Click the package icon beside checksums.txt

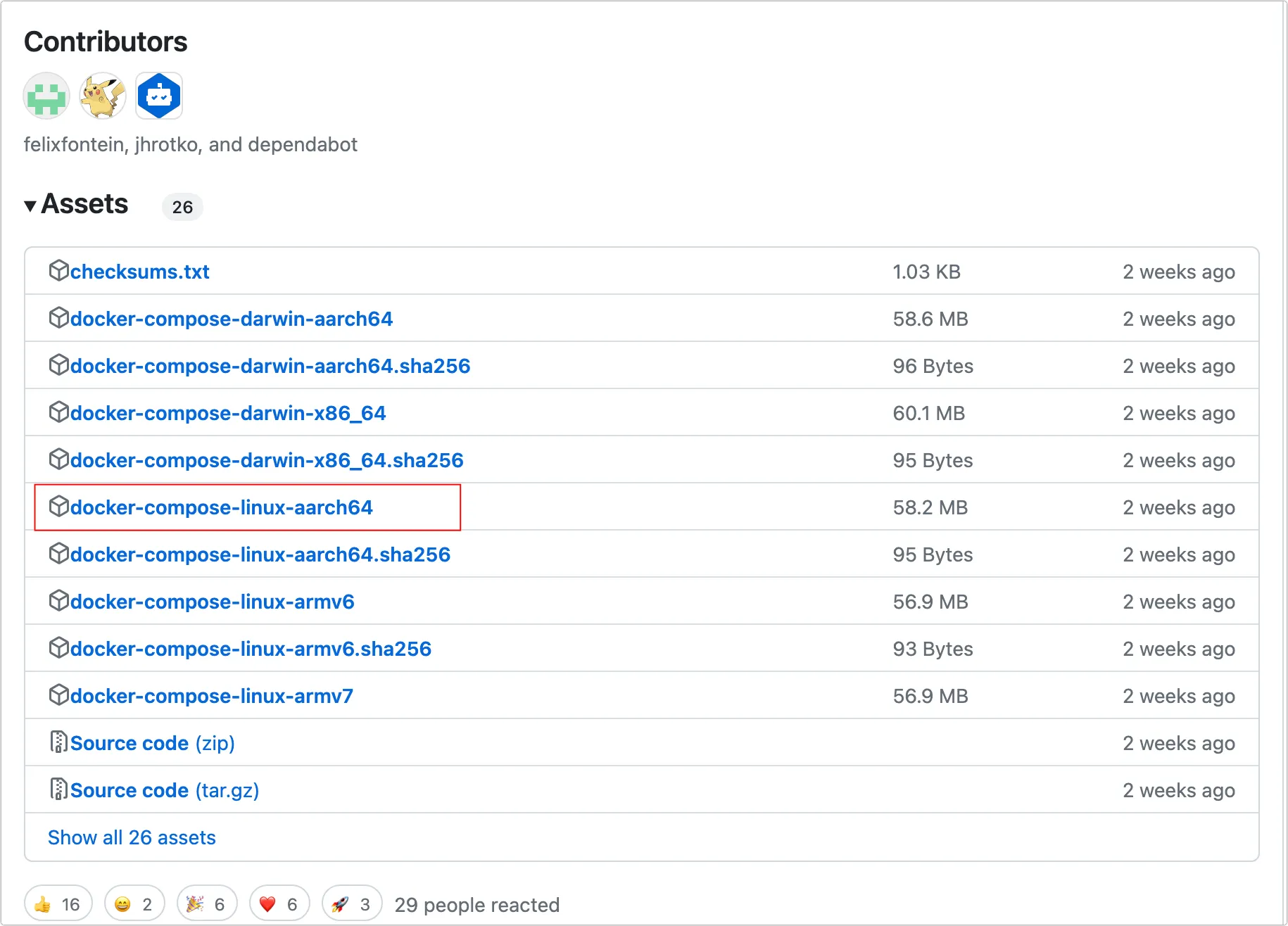(x=58, y=270)
